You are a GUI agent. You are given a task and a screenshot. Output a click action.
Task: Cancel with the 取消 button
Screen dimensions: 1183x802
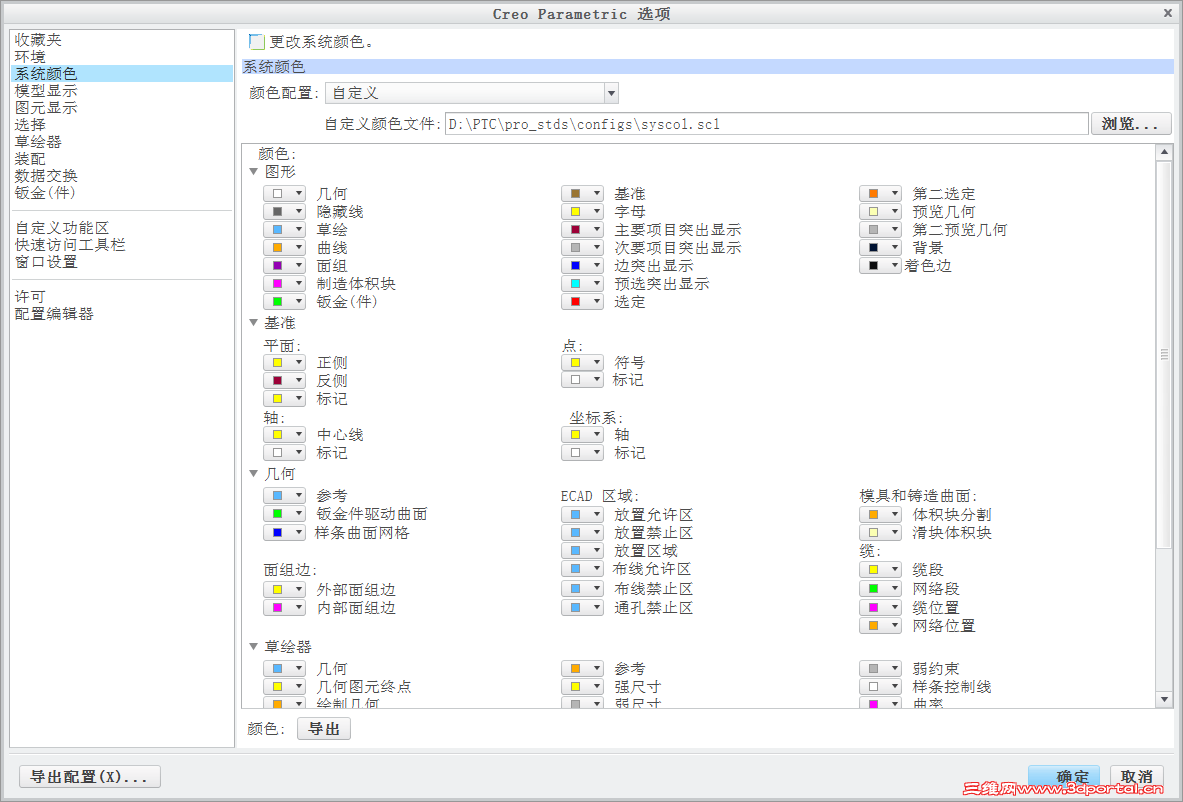(1137, 776)
